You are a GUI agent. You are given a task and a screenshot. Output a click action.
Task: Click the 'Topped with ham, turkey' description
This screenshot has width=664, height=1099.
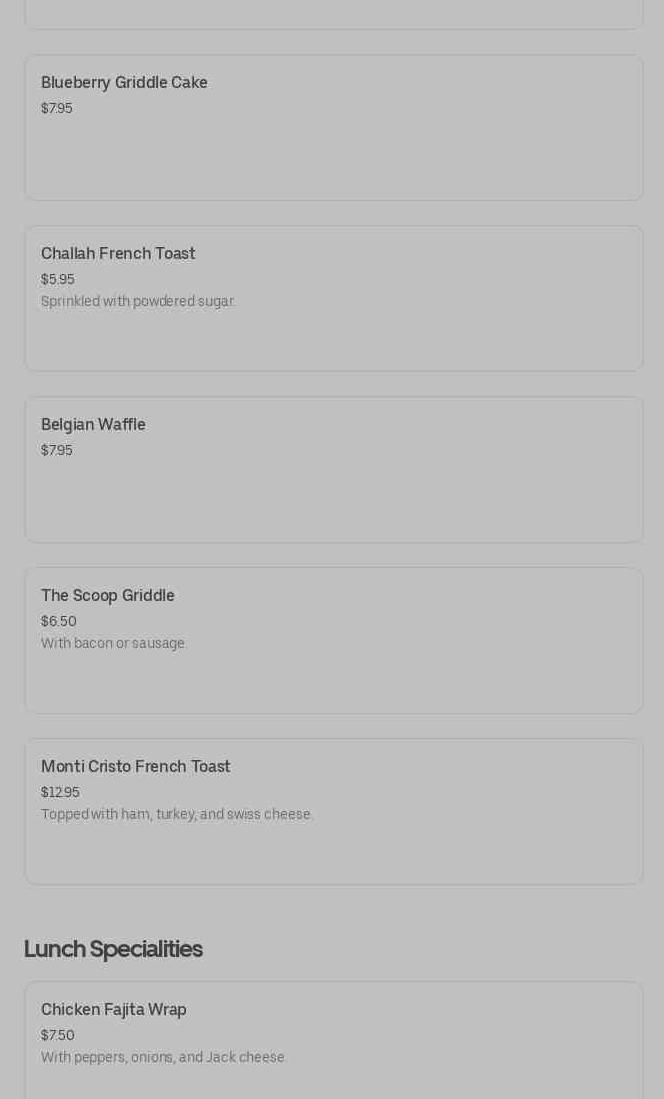177,814
